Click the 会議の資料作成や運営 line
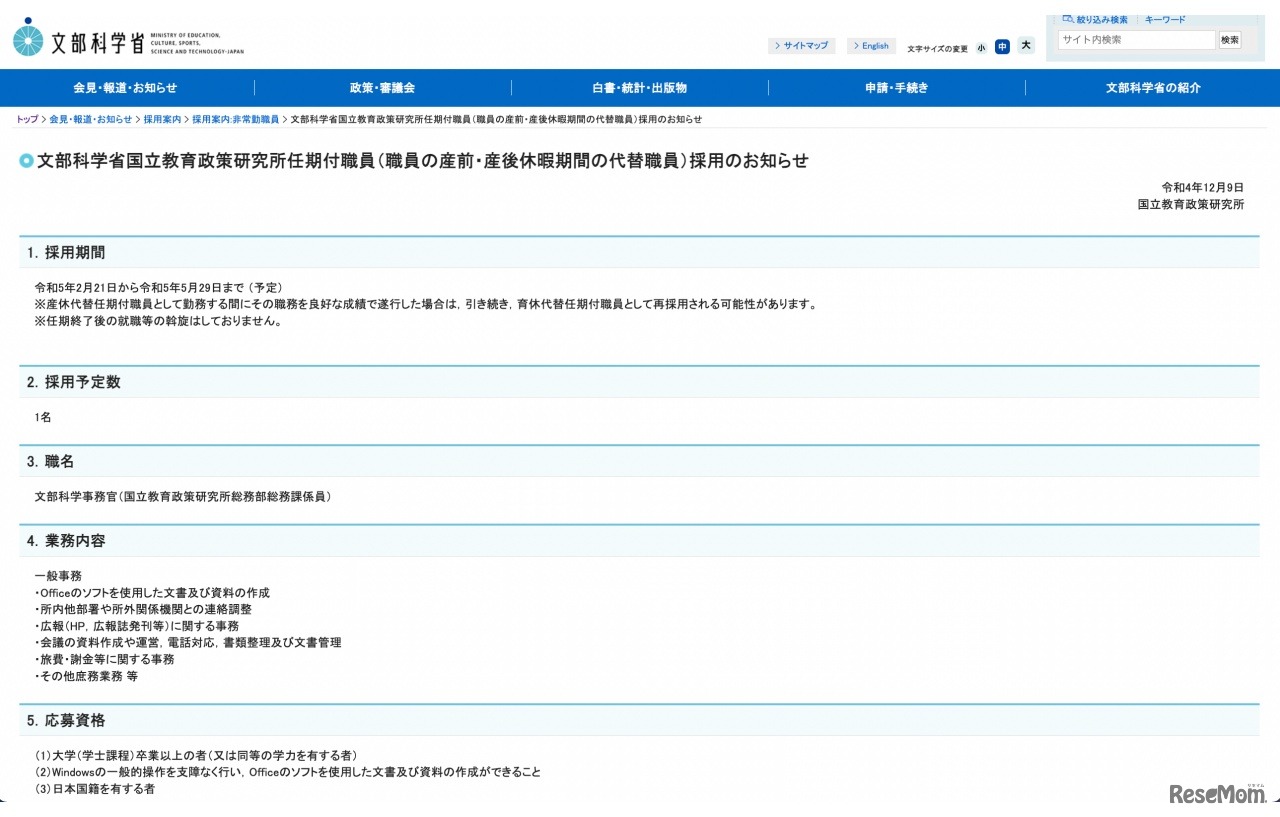 pyautogui.click(x=188, y=643)
